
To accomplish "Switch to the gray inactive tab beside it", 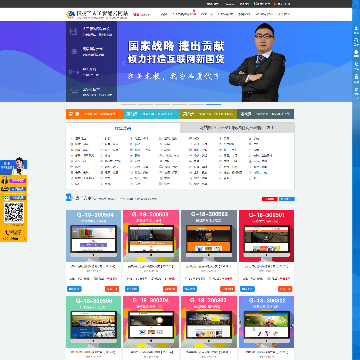I will 237,128.
